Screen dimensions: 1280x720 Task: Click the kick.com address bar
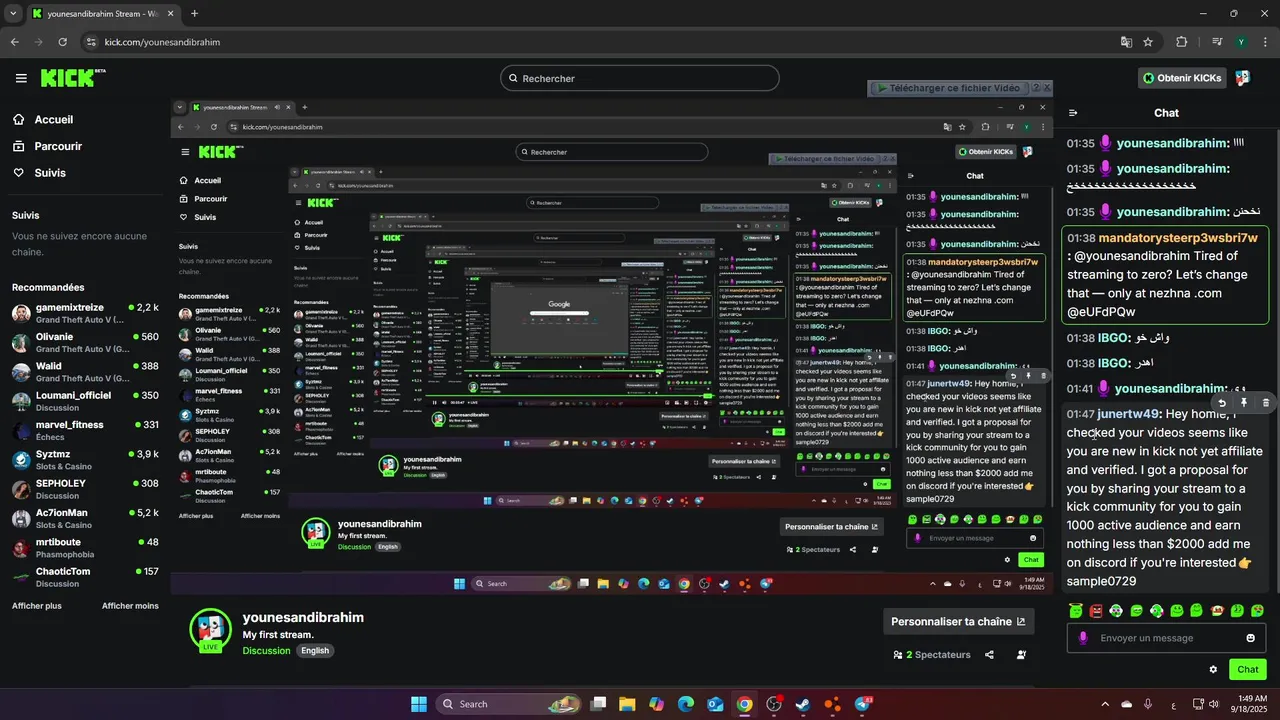[600, 42]
